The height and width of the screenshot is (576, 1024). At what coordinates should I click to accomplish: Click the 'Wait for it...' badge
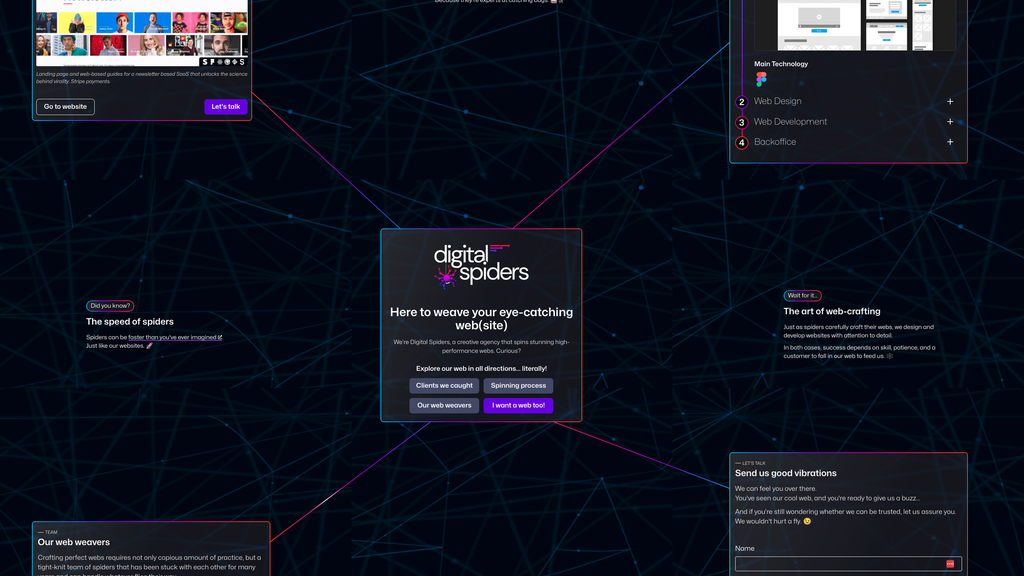pyautogui.click(x=802, y=295)
